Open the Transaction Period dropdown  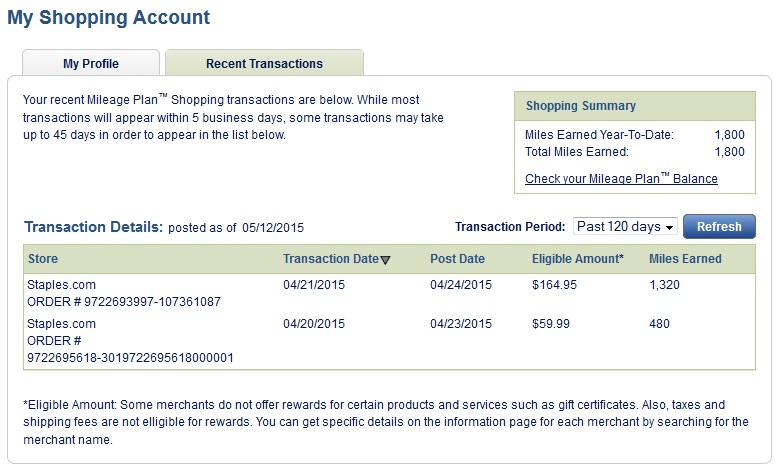point(626,227)
